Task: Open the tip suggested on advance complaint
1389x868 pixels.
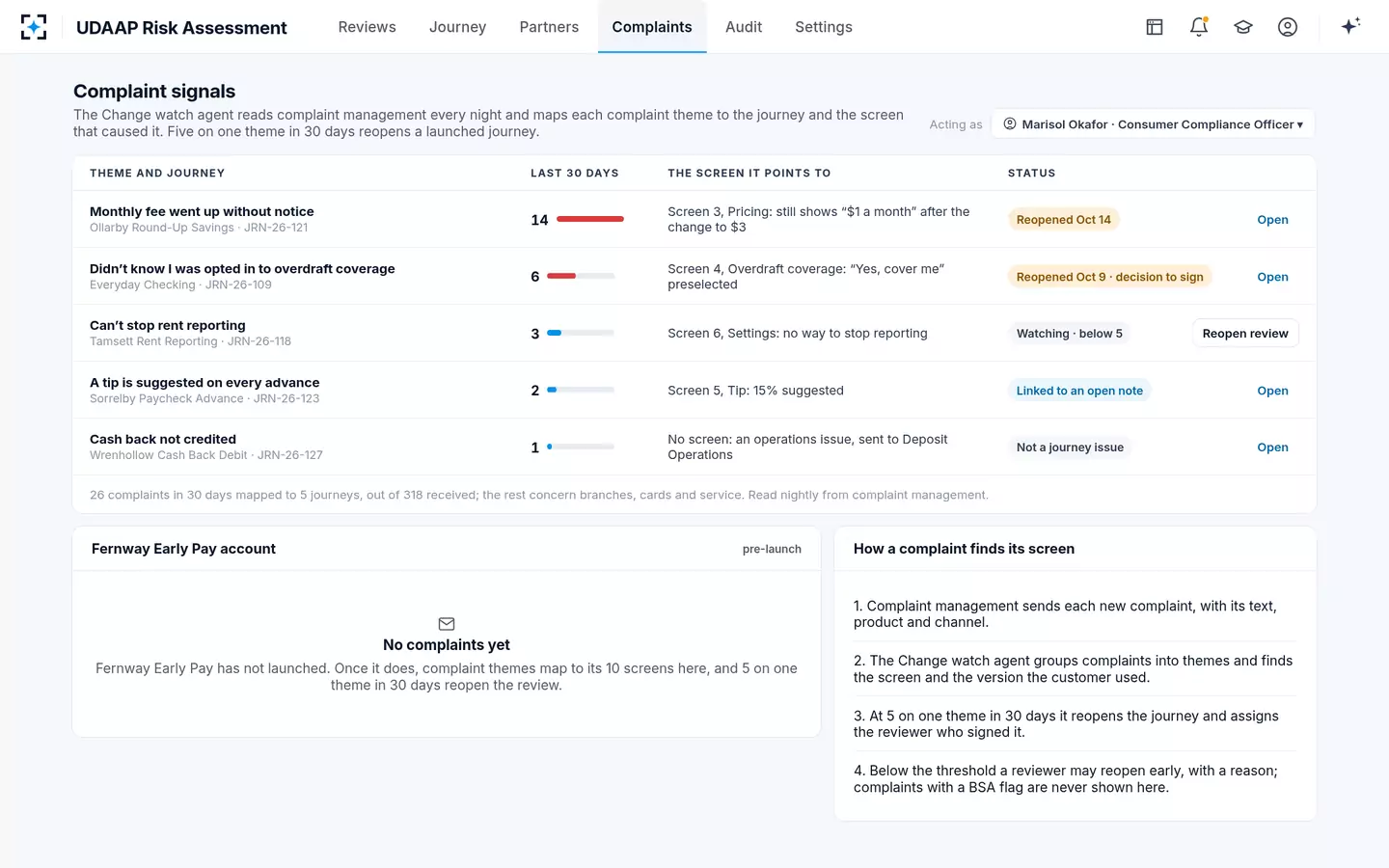Action: [x=1272, y=391]
